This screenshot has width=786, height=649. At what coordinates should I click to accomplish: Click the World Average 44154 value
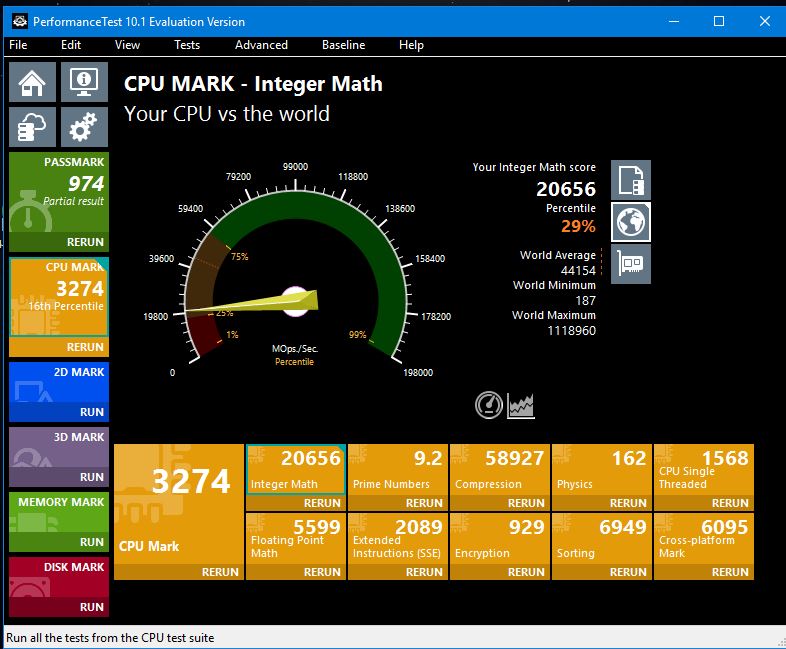pyautogui.click(x=578, y=271)
